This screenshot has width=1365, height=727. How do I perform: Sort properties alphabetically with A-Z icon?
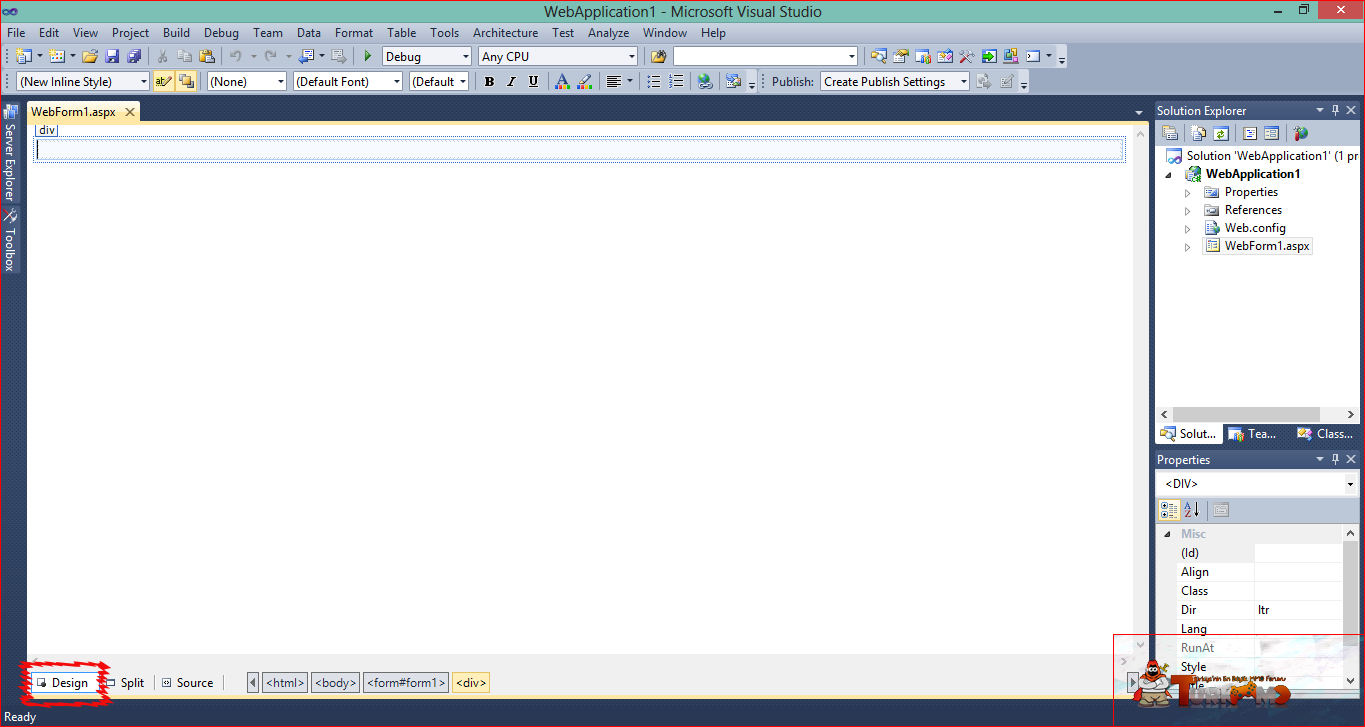pos(1191,510)
